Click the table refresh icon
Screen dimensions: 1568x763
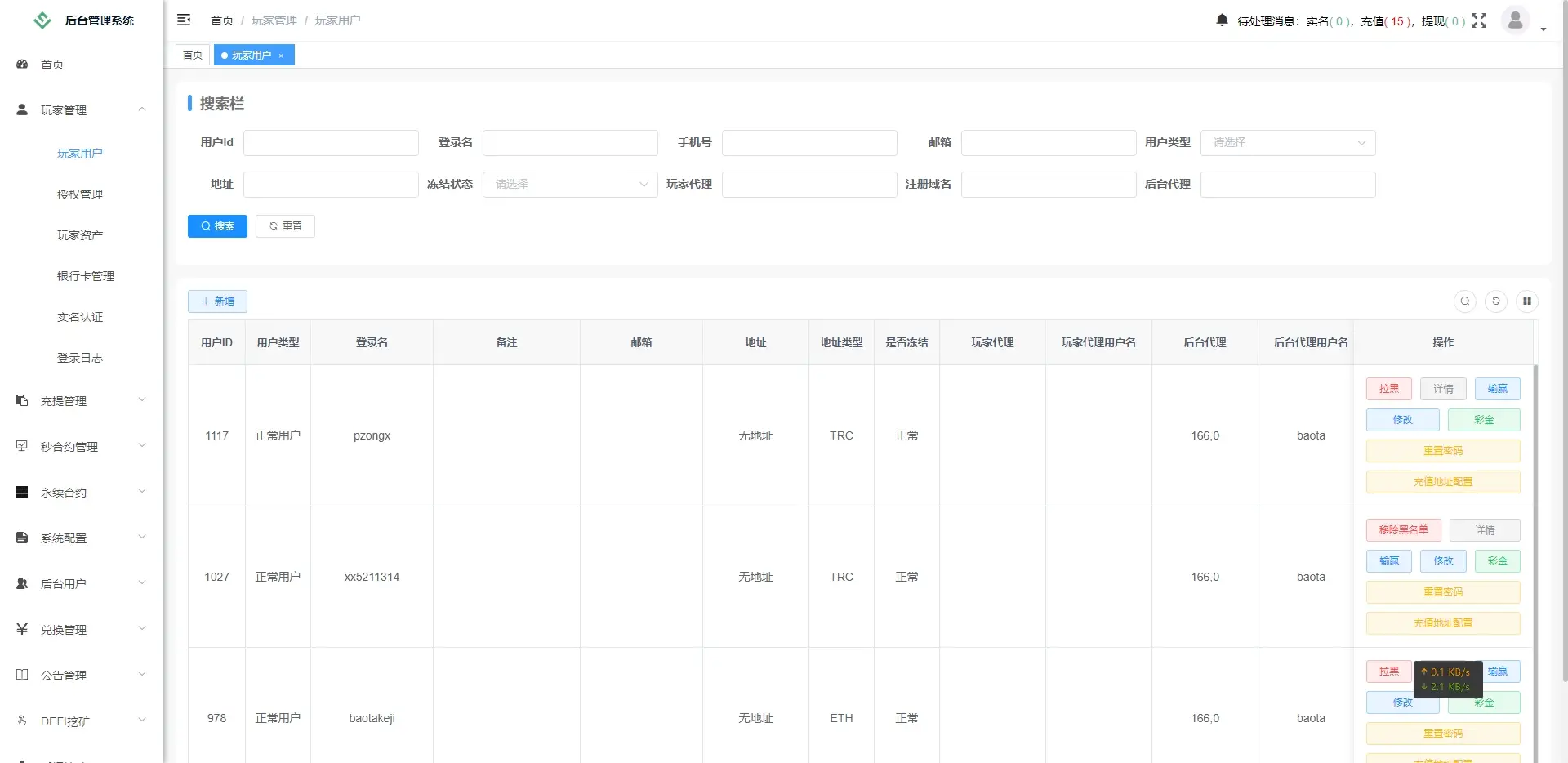(1496, 301)
